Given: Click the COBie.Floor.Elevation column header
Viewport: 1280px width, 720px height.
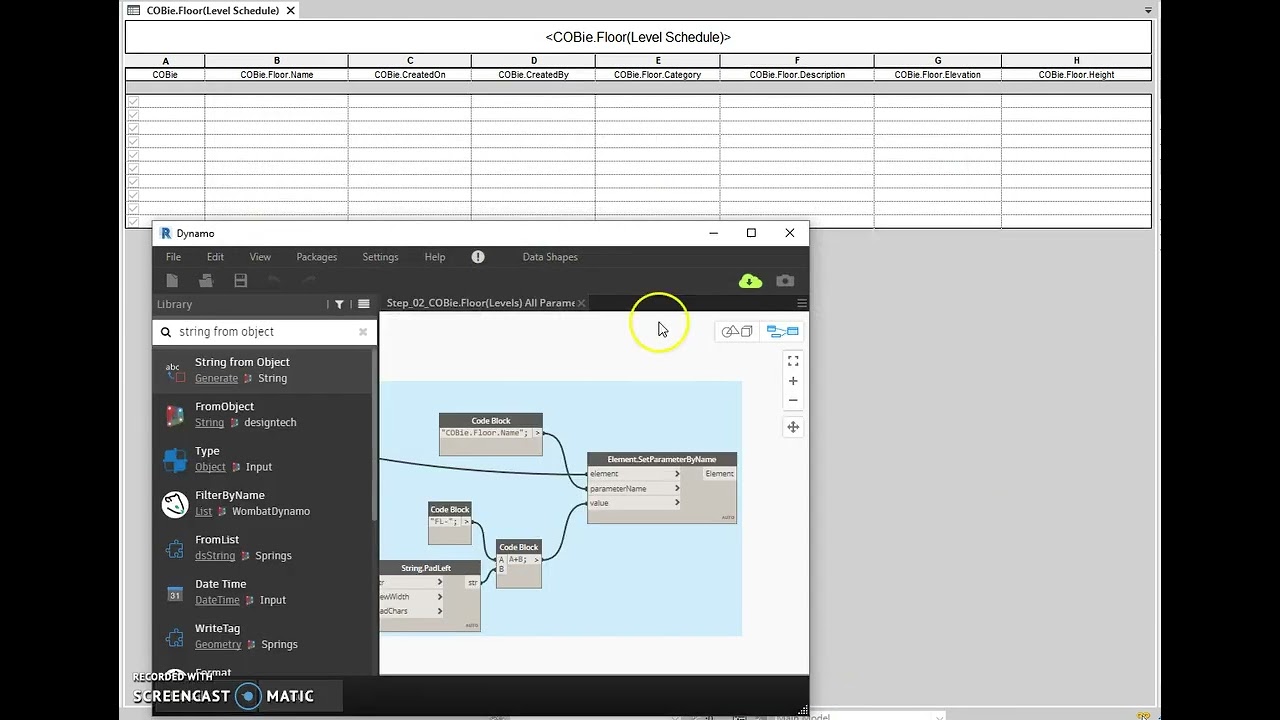Looking at the screenshot, I should (x=937, y=75).
